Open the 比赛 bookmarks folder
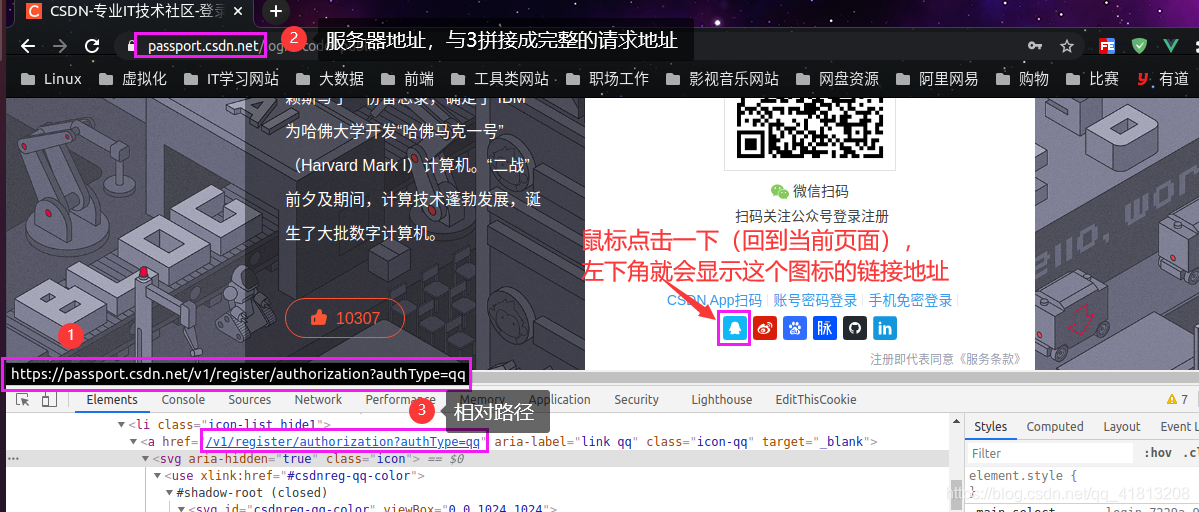This screenshot has height=512, width=1199. [1093, 79]
